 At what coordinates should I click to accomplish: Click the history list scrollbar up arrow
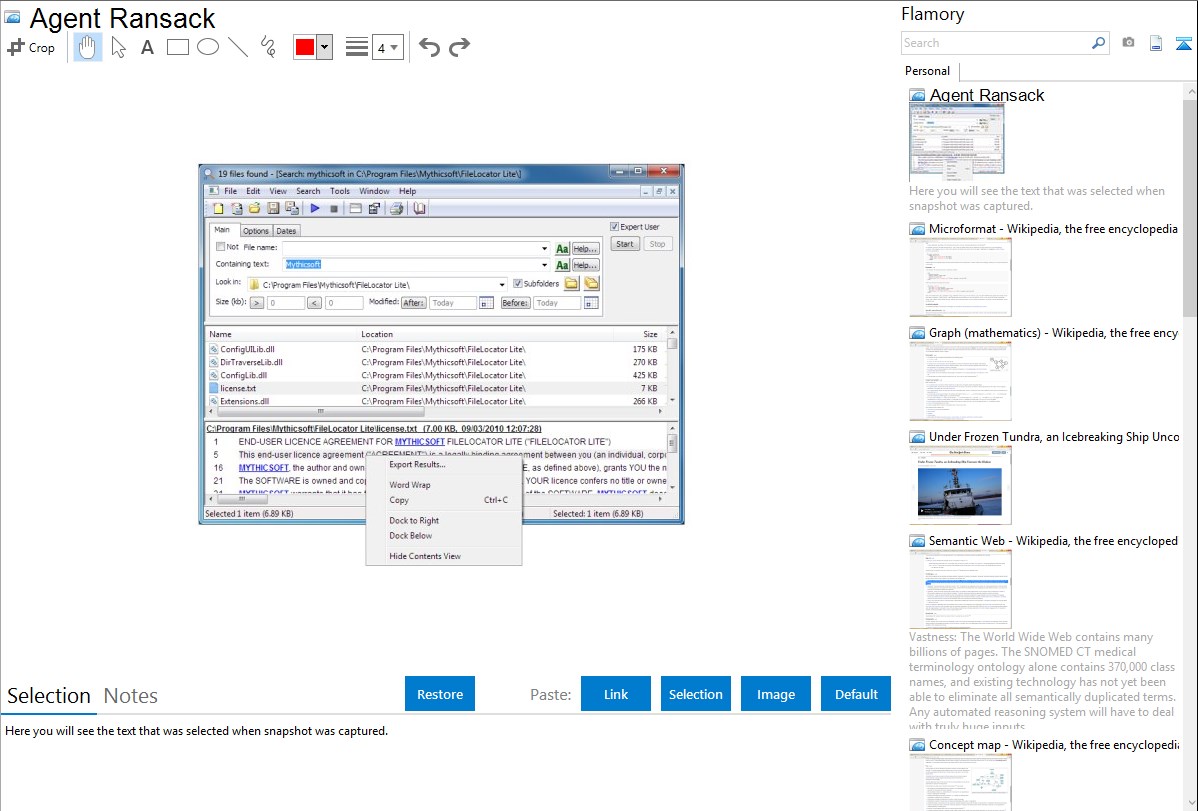(1191, 92)
